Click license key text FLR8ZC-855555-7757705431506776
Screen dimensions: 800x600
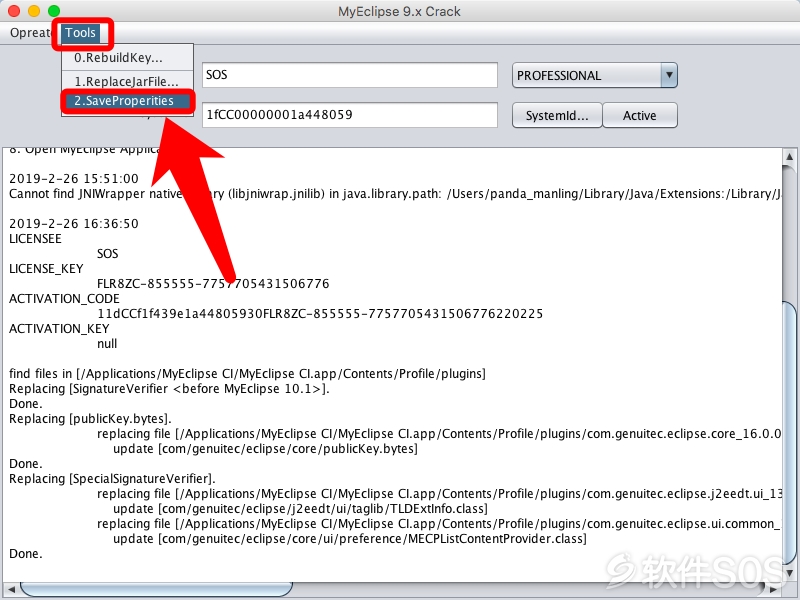click(x=213, y=284)
